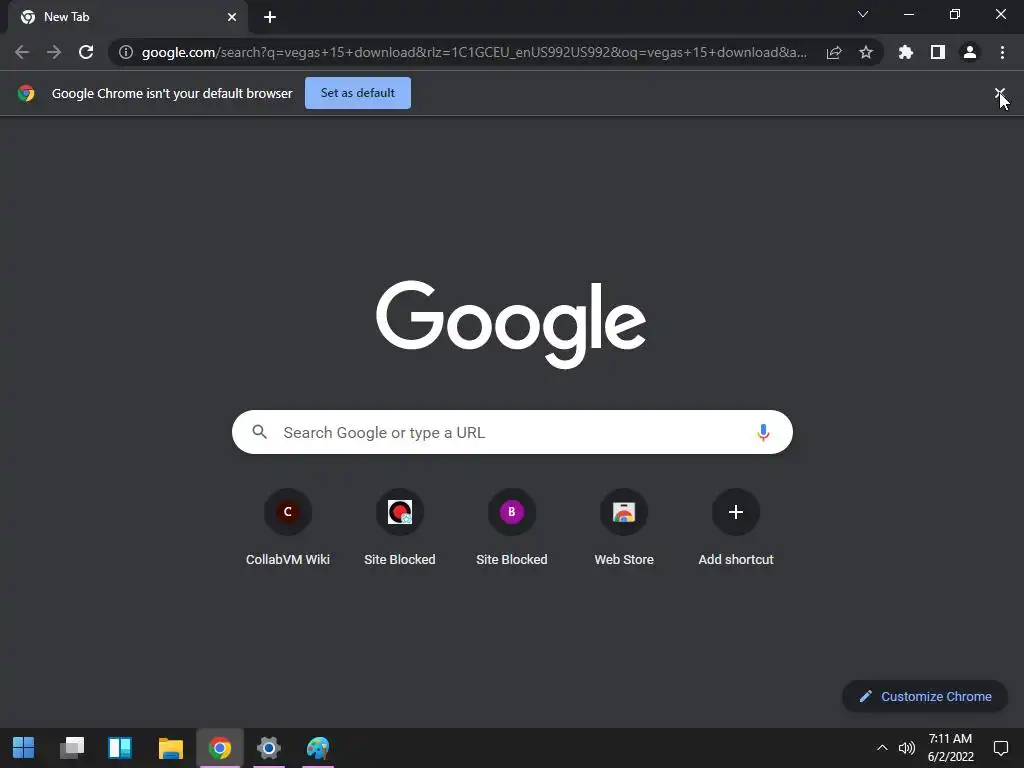Open the Web Store shortcut
Viewport: 1024px width, 768px height.
(x=624, y=528)
